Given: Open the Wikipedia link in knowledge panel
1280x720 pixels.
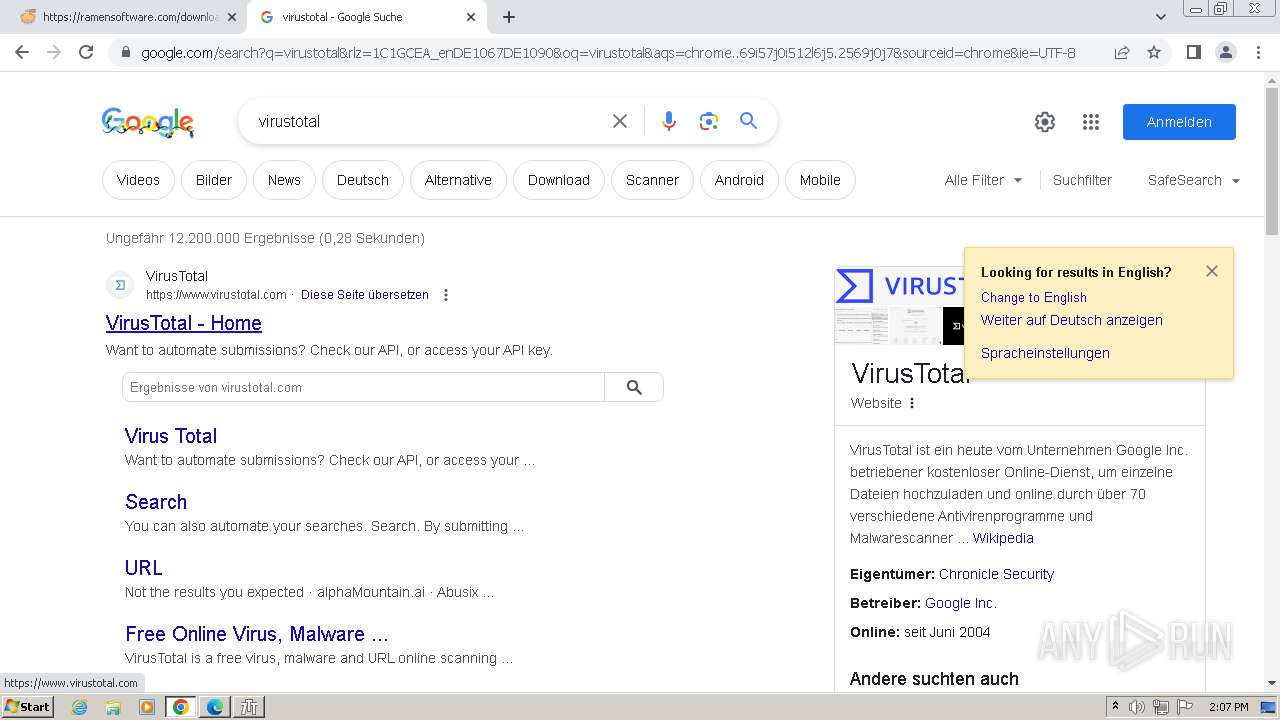Looking at the screenshot, I should pos(1003,538).
